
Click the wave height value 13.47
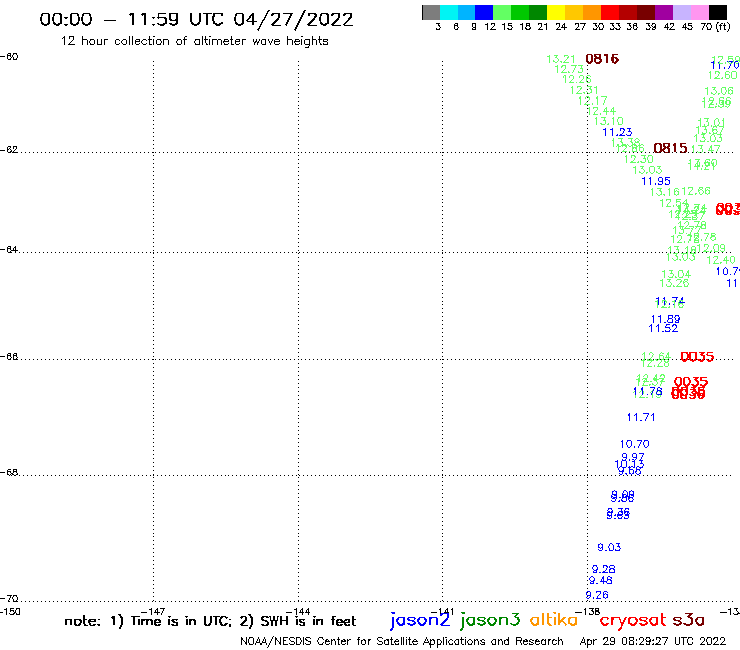coord(706,149)
